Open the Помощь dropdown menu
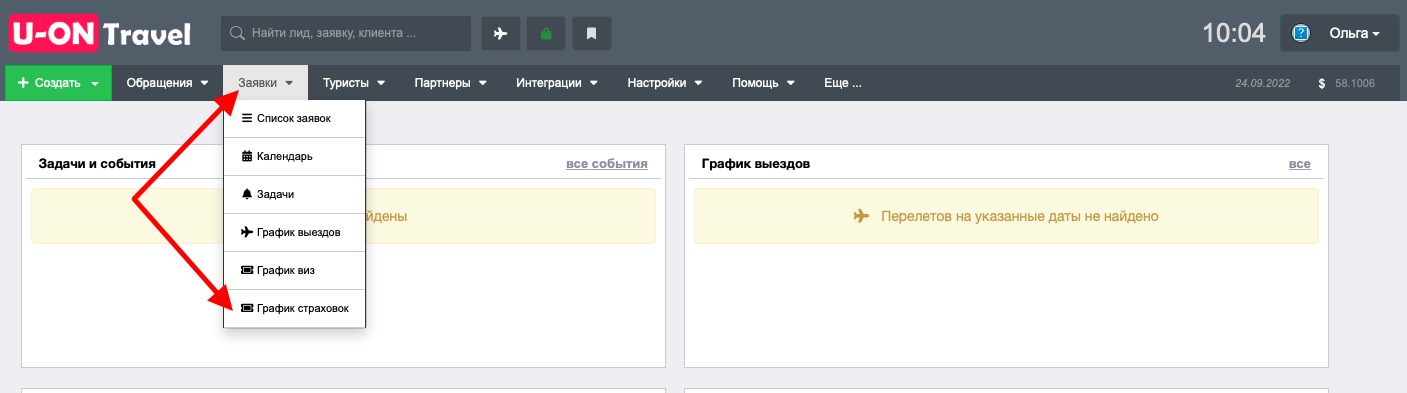The width and height of the screenshot is (1407, 393). point(763,83)
